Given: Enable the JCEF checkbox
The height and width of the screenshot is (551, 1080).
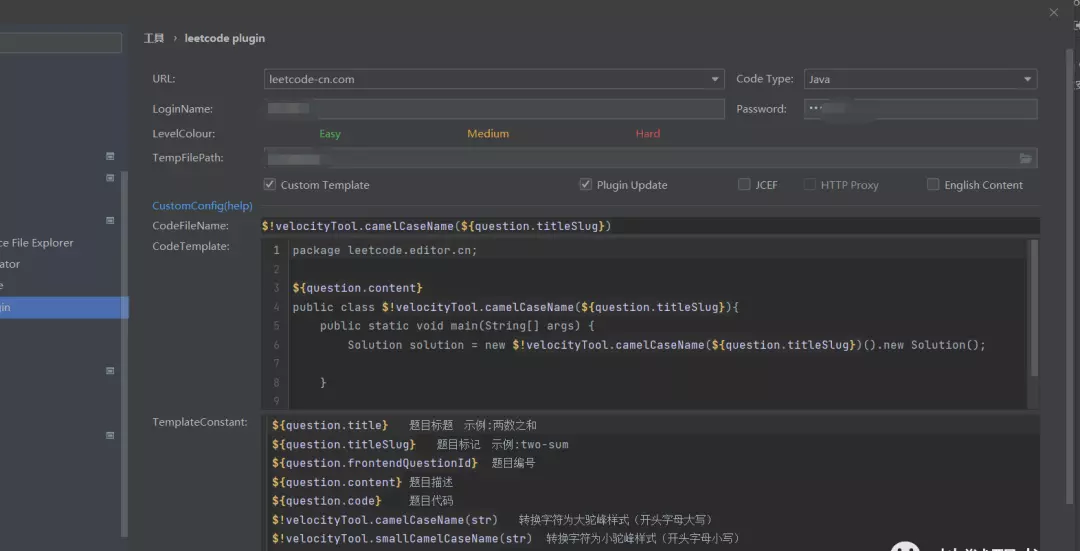Looking at the screenshot, I should 744,185.
